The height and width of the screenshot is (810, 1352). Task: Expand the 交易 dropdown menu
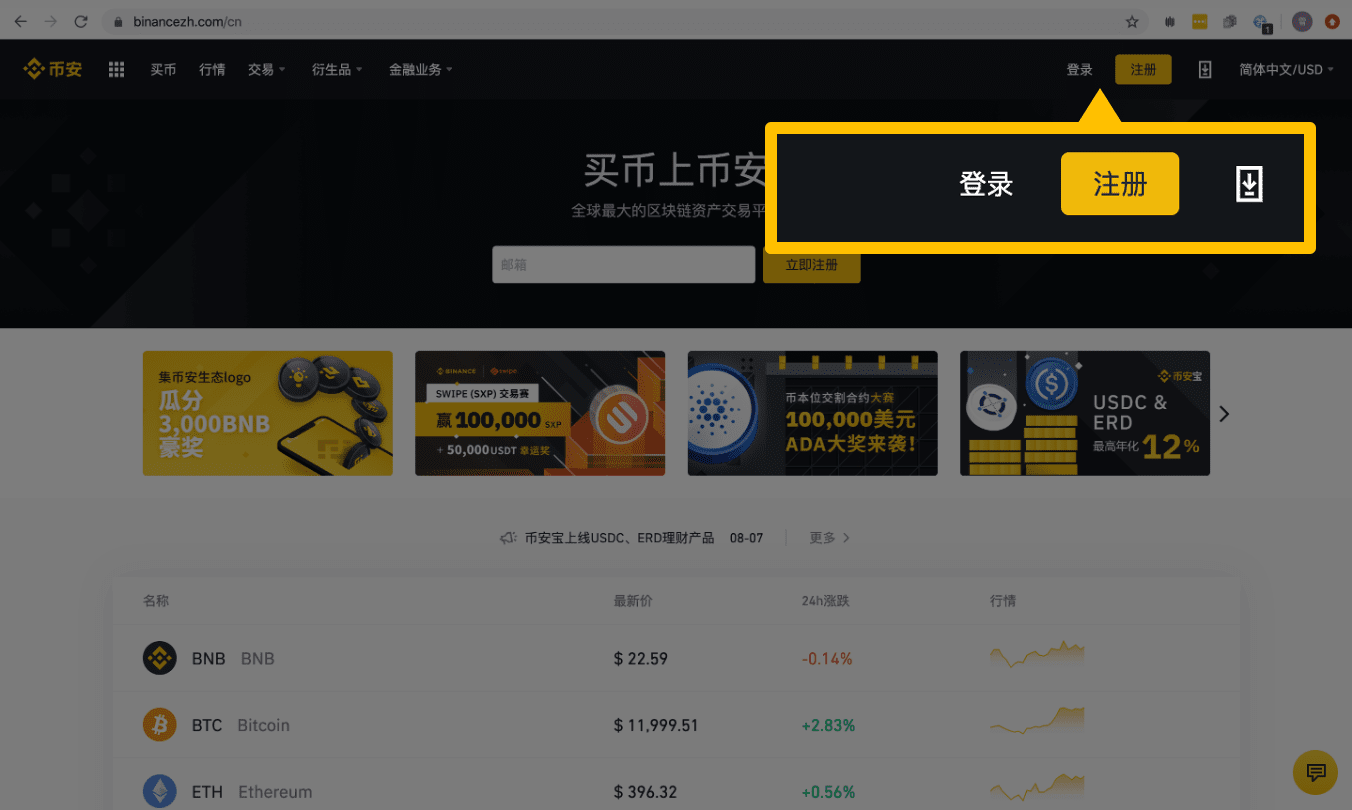point(267,69)
